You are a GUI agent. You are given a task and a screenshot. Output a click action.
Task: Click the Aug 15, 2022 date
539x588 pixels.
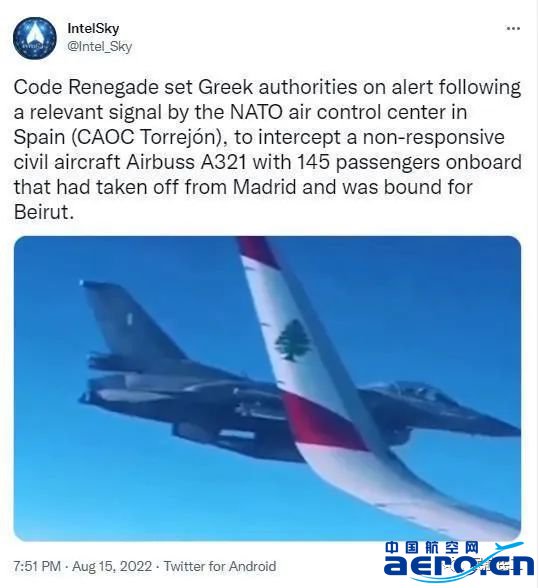coord(112,566)
